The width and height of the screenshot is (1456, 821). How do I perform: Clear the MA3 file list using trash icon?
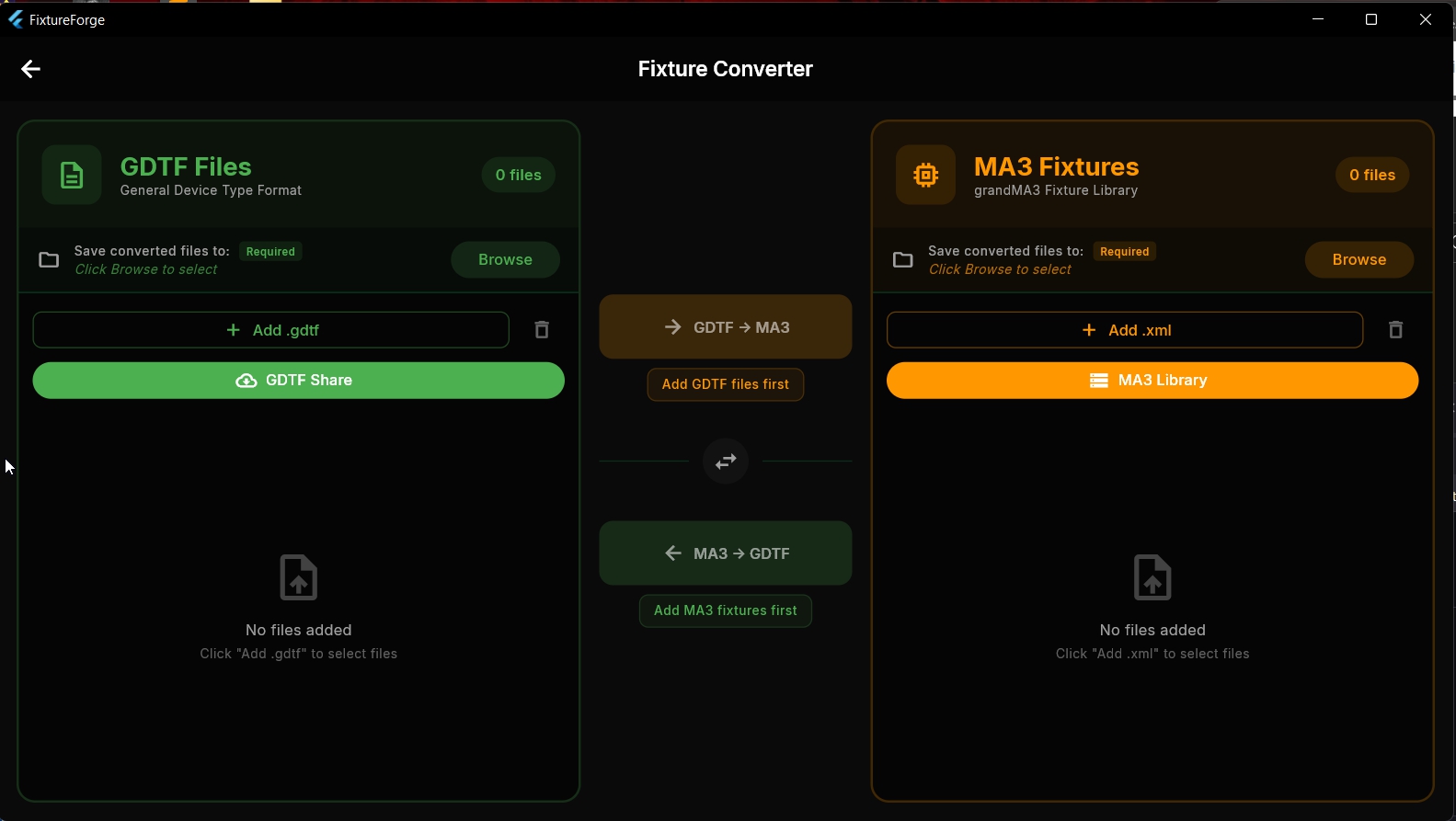click(x=1395, y=329)
